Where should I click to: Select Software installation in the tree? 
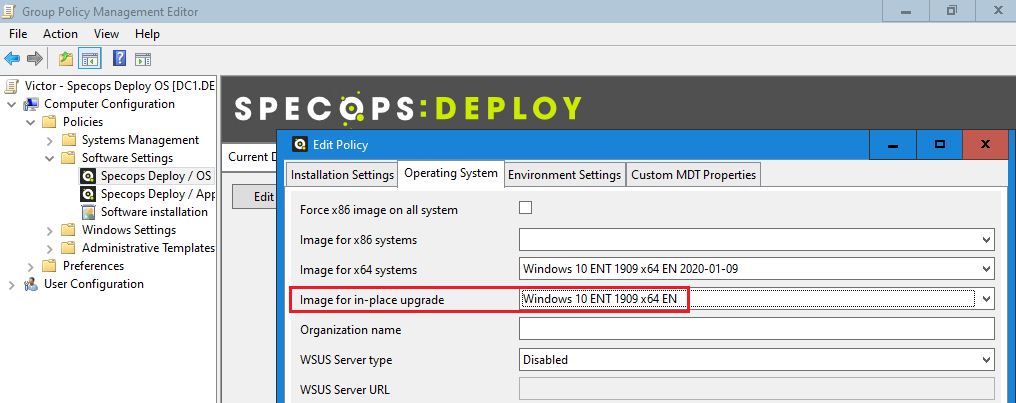[x=154, y=212]
